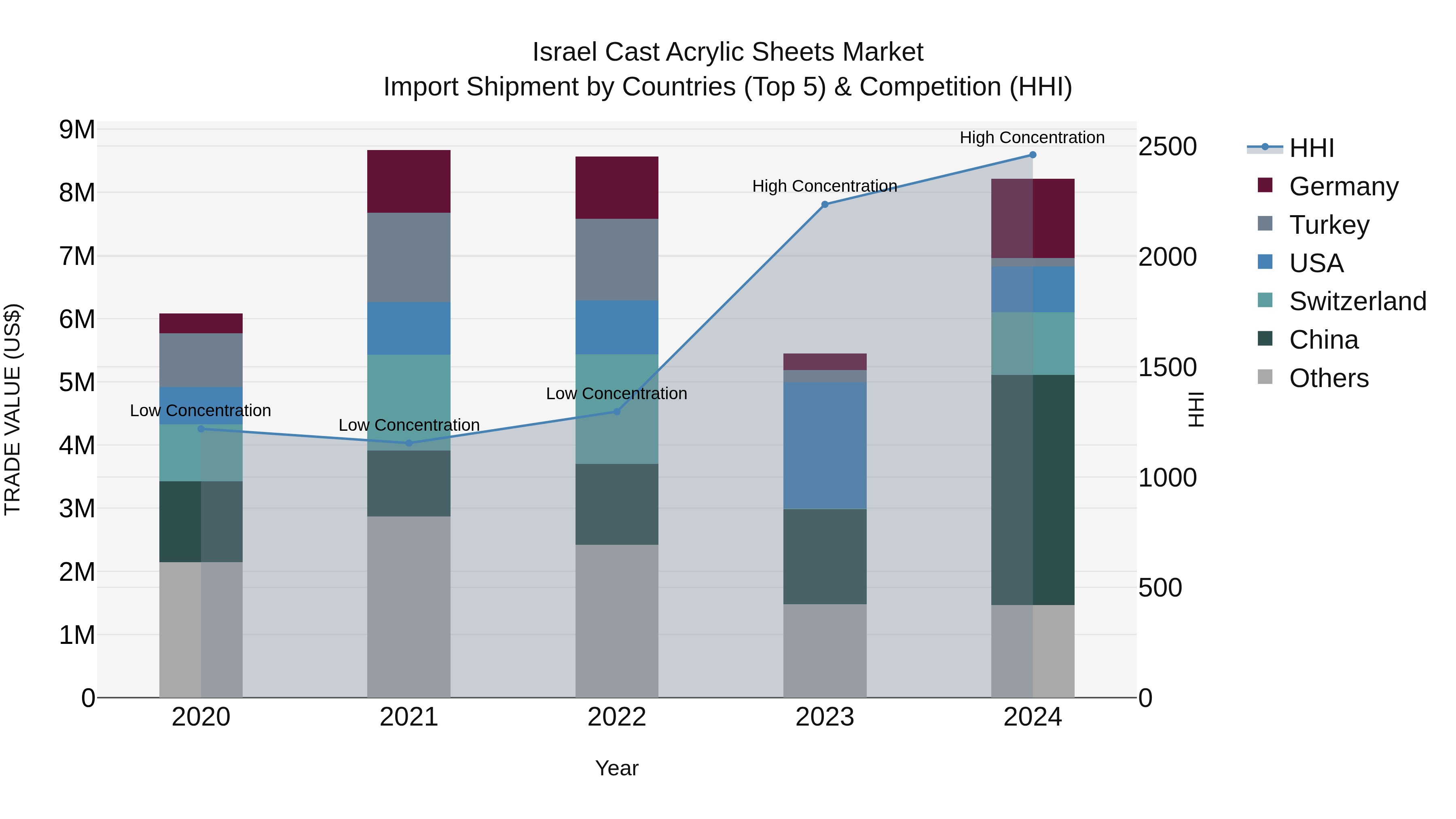The width and height of the screenshot is (1456, 819).
Task: Toggle the Germany legend entry
Action: tap(1328, 186)
